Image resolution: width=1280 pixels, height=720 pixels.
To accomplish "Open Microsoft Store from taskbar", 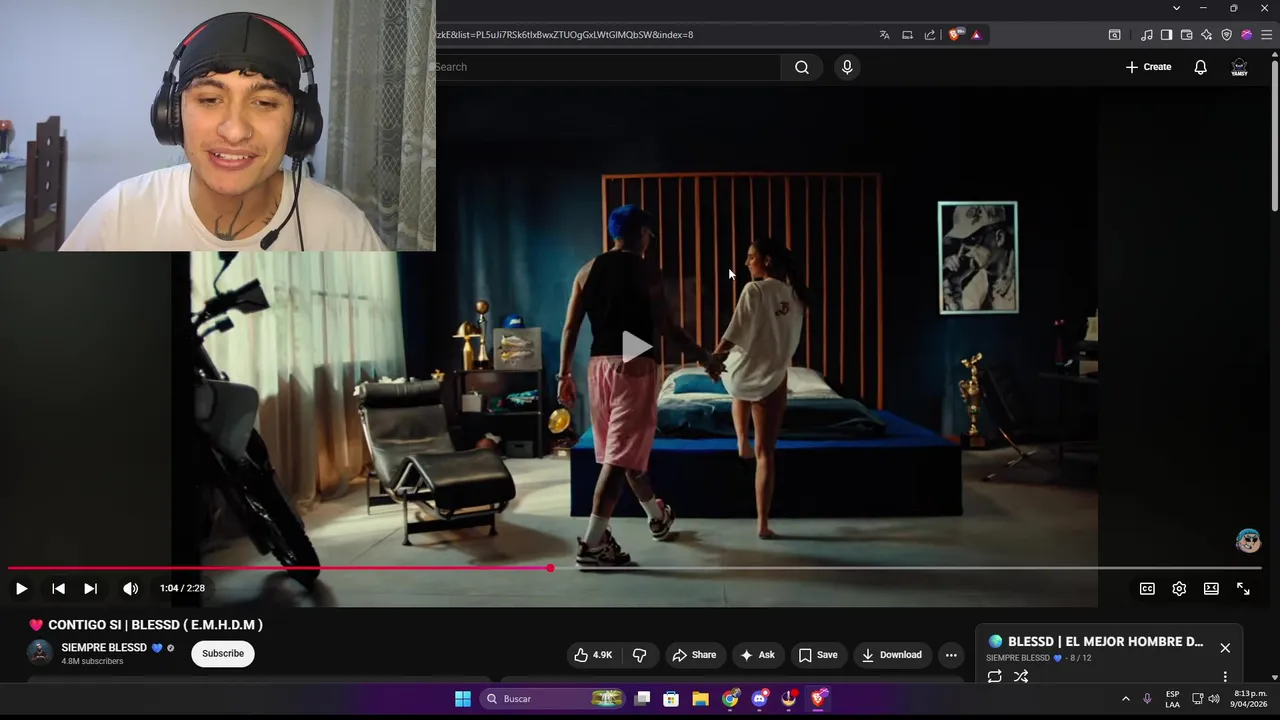I will 671,699.
